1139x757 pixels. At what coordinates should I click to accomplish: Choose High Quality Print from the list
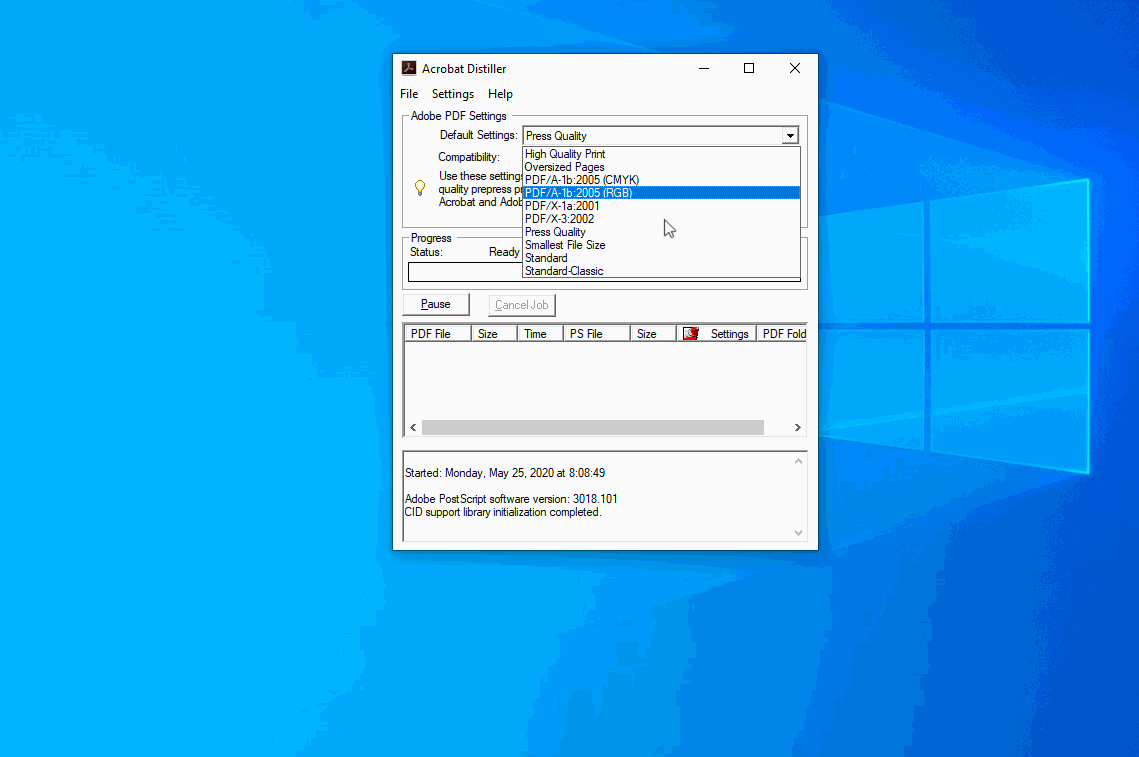point(661,154)
